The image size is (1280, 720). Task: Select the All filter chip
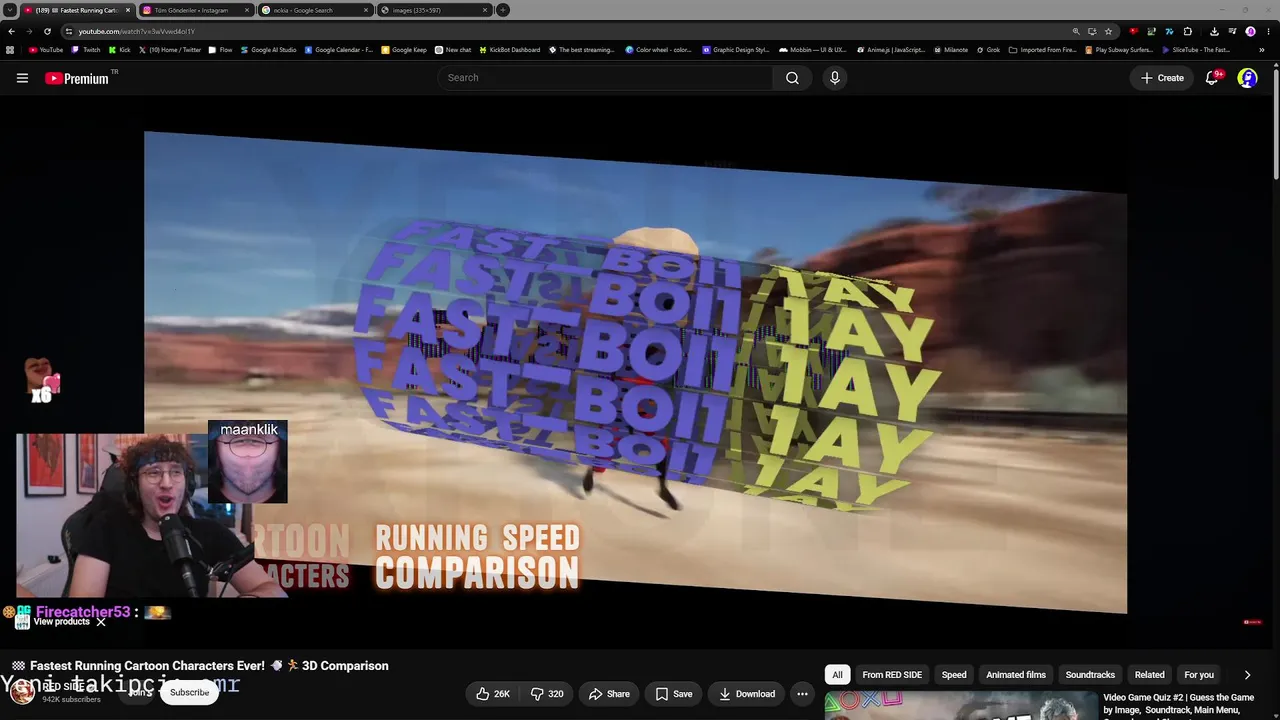pos(837,675)
